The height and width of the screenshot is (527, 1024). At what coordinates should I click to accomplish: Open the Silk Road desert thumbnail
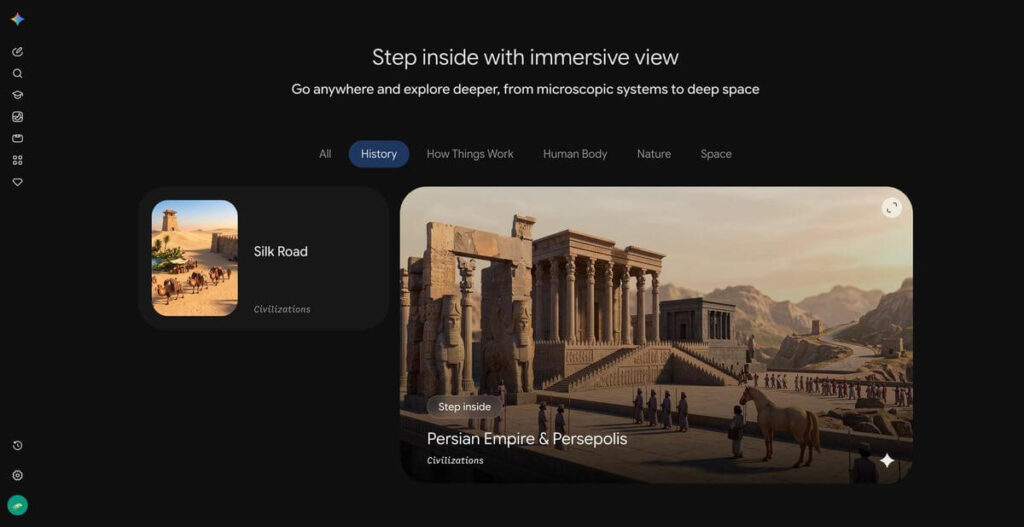point(195,258)
